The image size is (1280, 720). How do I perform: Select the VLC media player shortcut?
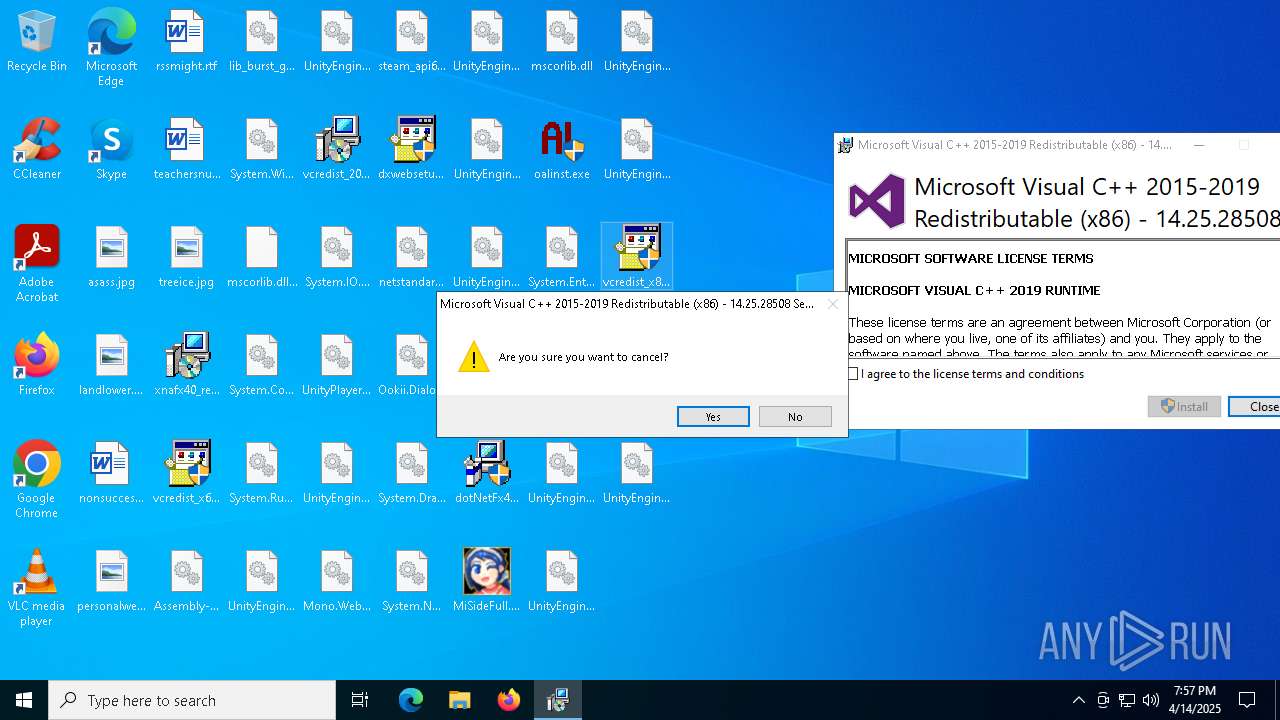(x=37, y=587)
